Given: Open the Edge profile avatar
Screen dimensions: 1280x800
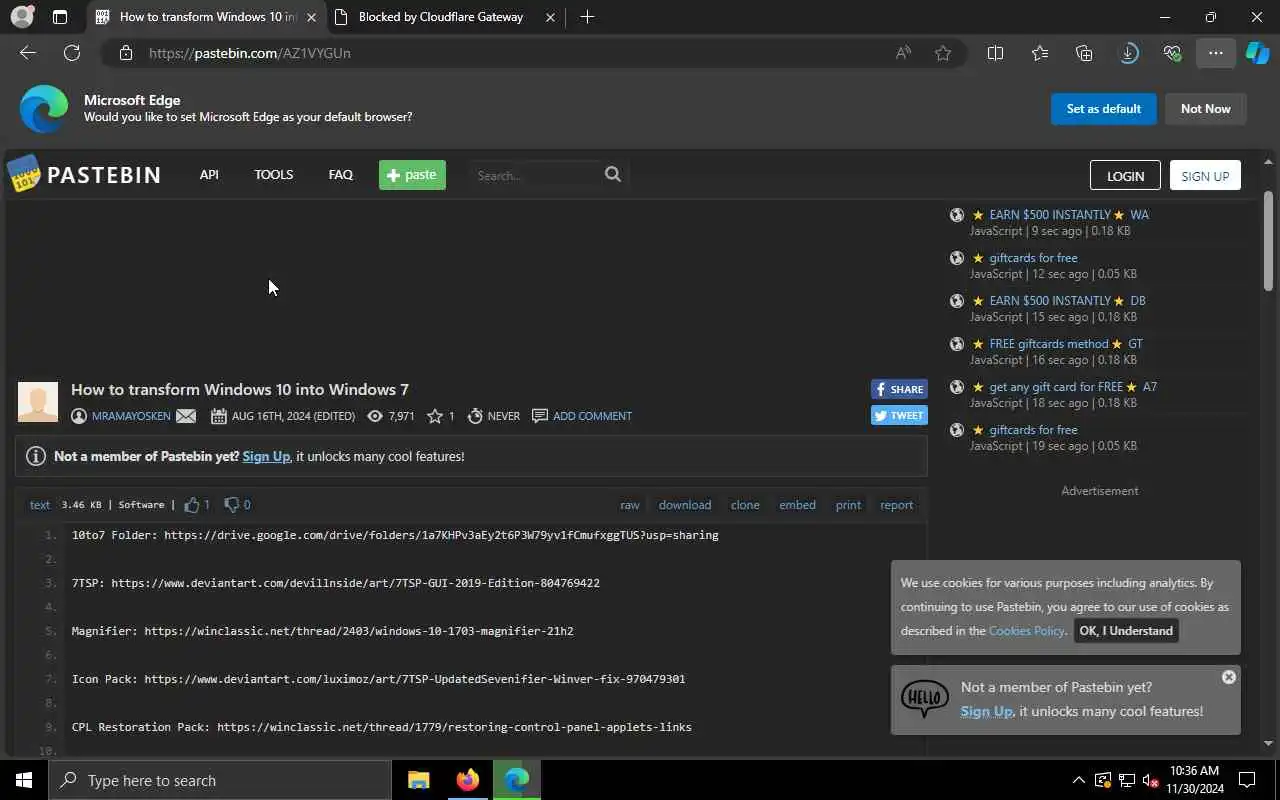Looking at the screenshot, I should [x=21, y=17].
